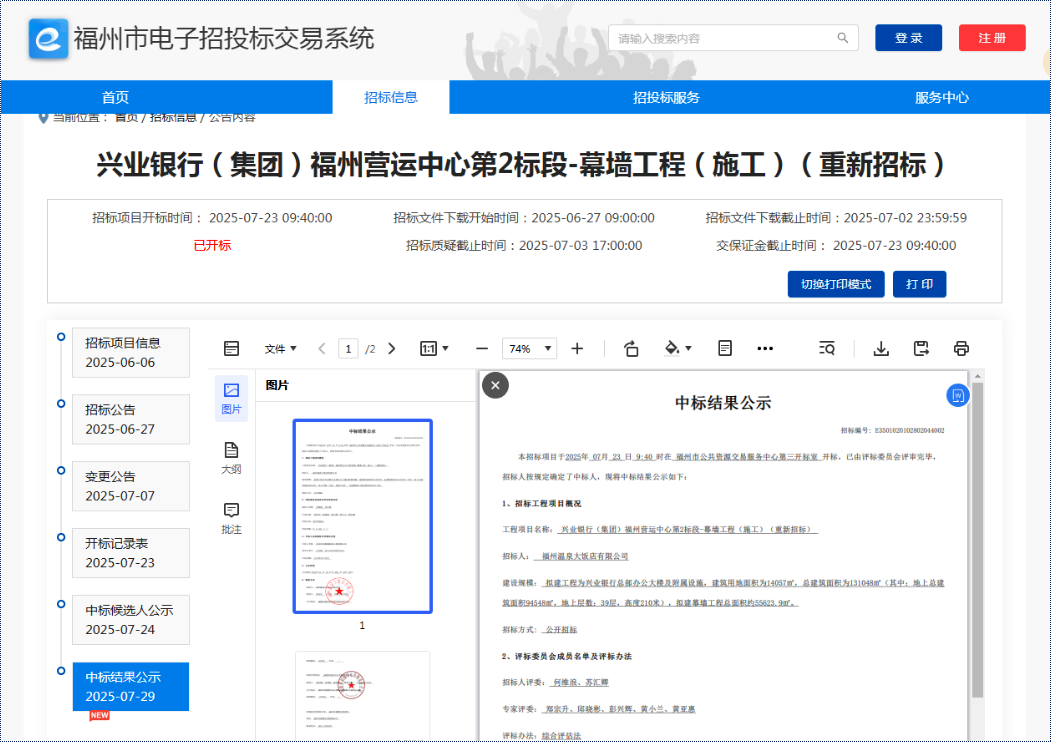Click the 福州温泉大饭店有限公司 text
1052x743 pixels.
[585, 556]
